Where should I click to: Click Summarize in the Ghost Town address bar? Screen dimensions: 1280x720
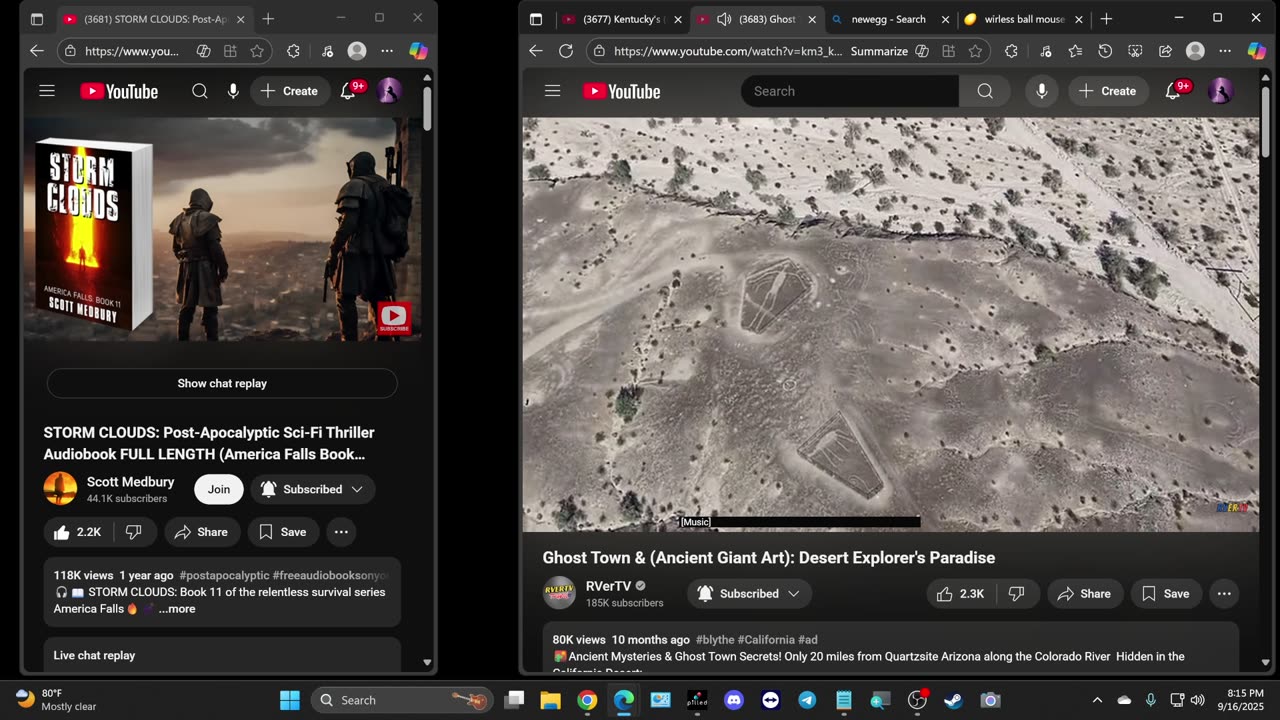879,51
